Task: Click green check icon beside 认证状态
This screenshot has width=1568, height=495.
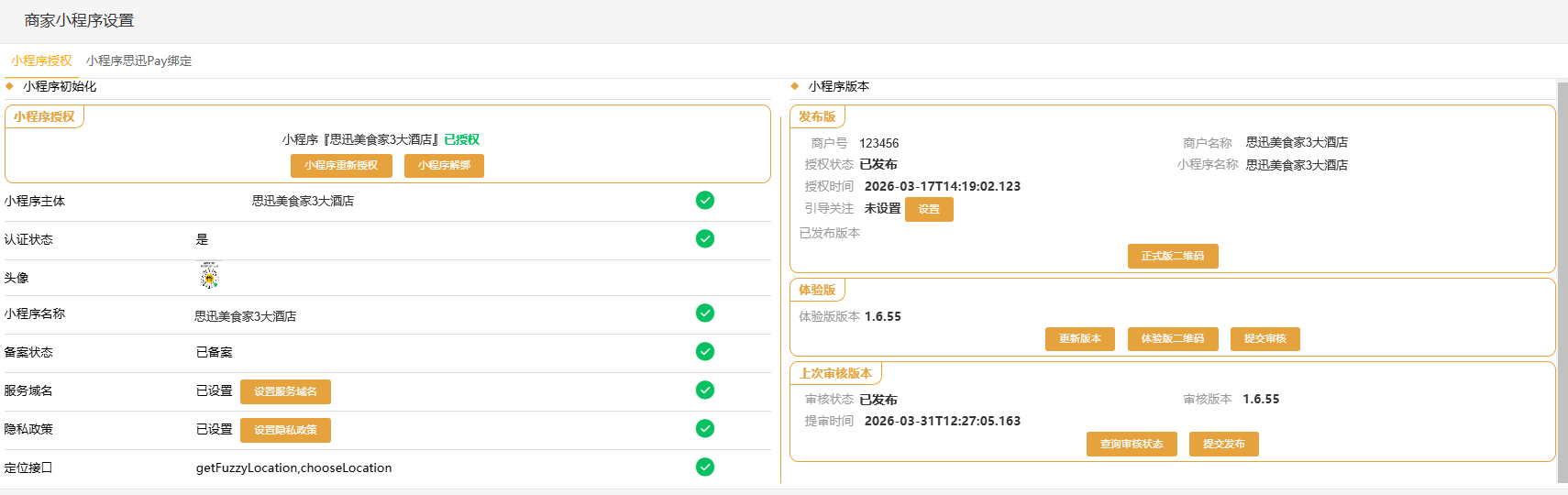Action: 704,239
